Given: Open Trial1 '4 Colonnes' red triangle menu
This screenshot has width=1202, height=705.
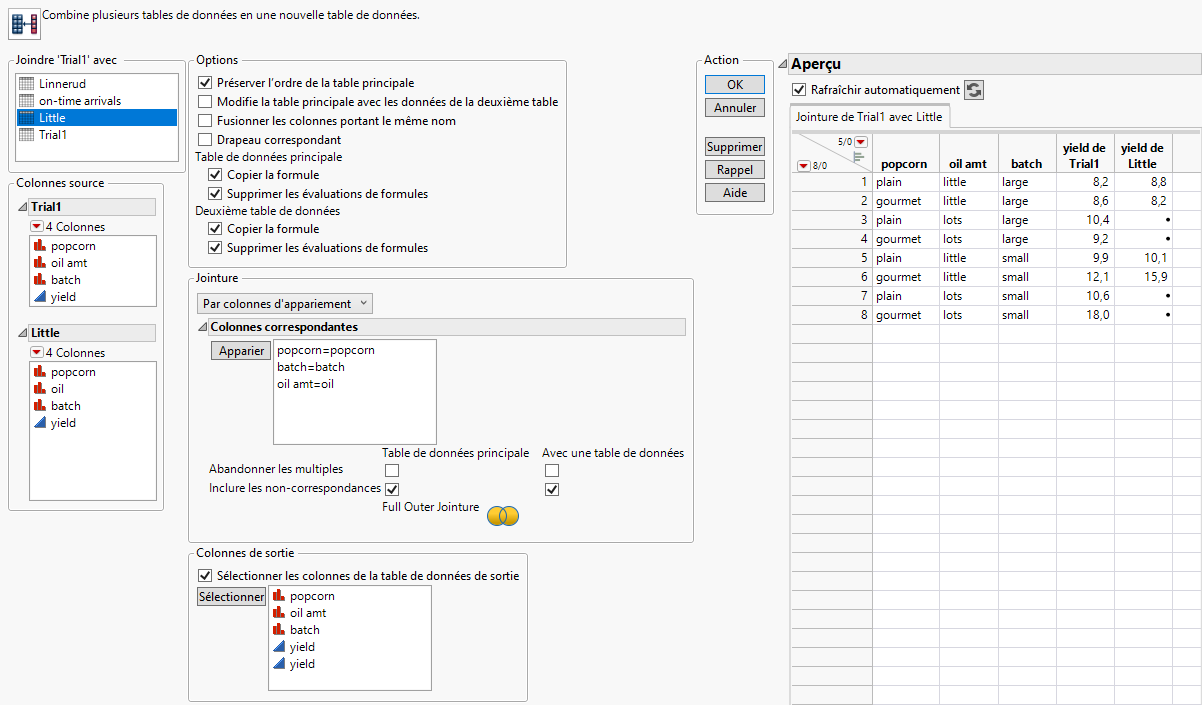Looking at the screenshot, I should coord(37,226).
